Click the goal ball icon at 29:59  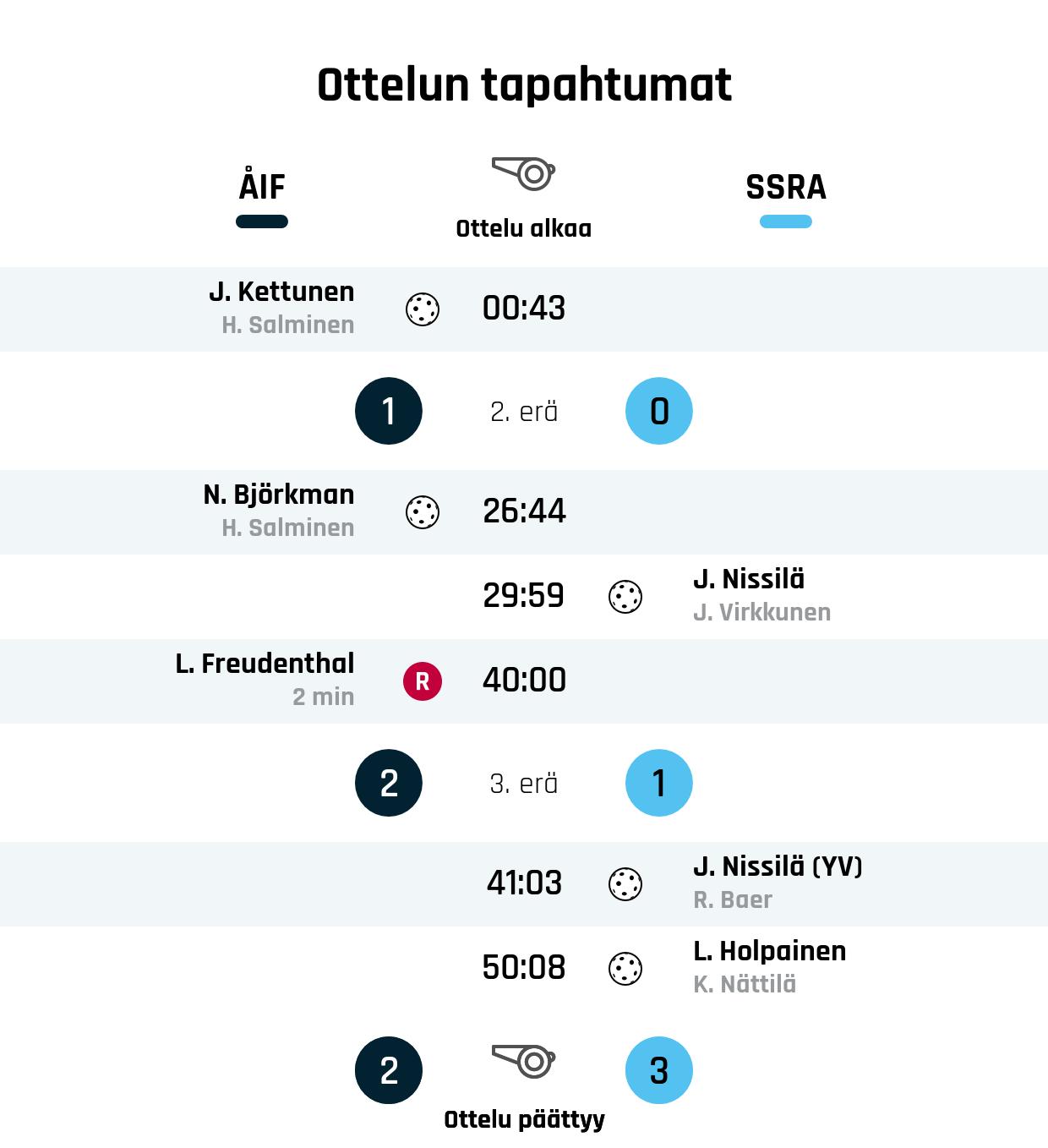[625, 597]
